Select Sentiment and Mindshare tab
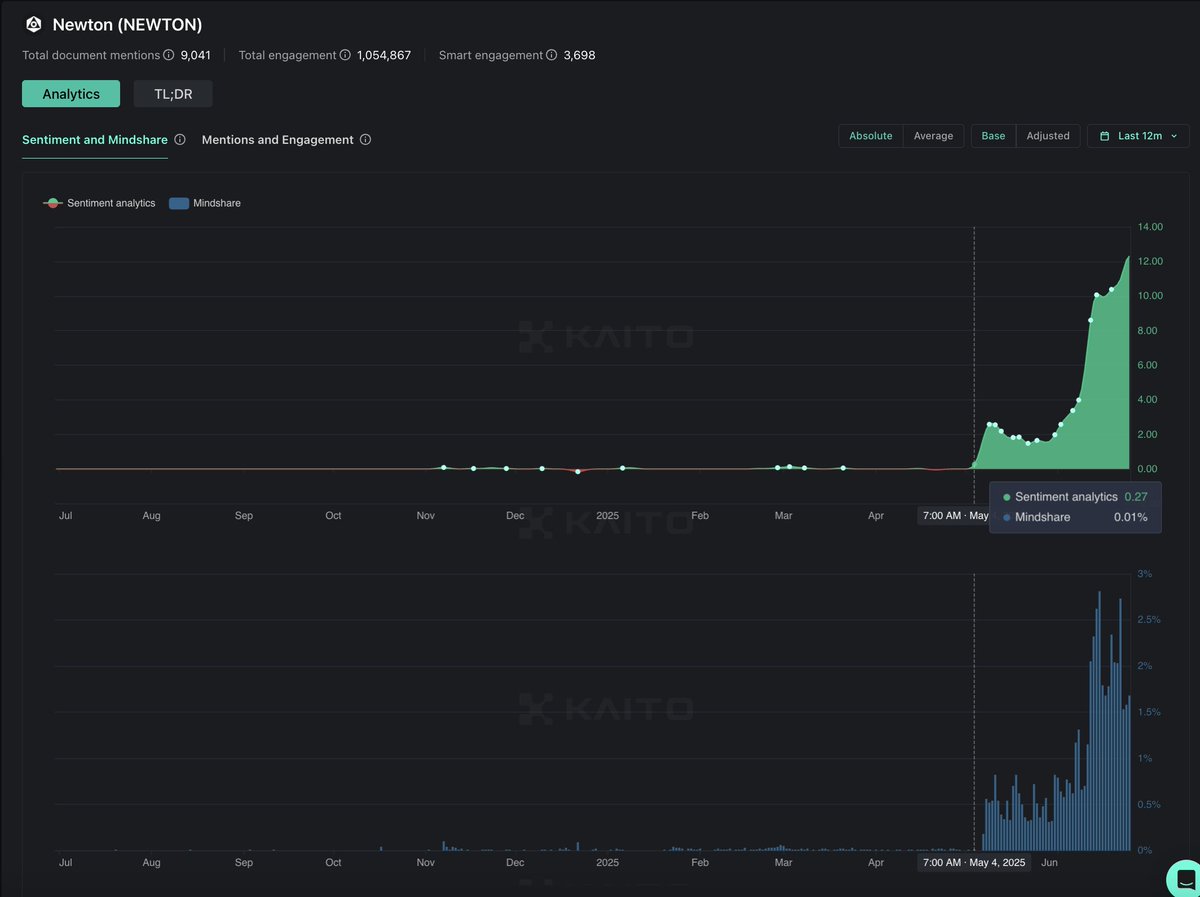 (95, 140)
